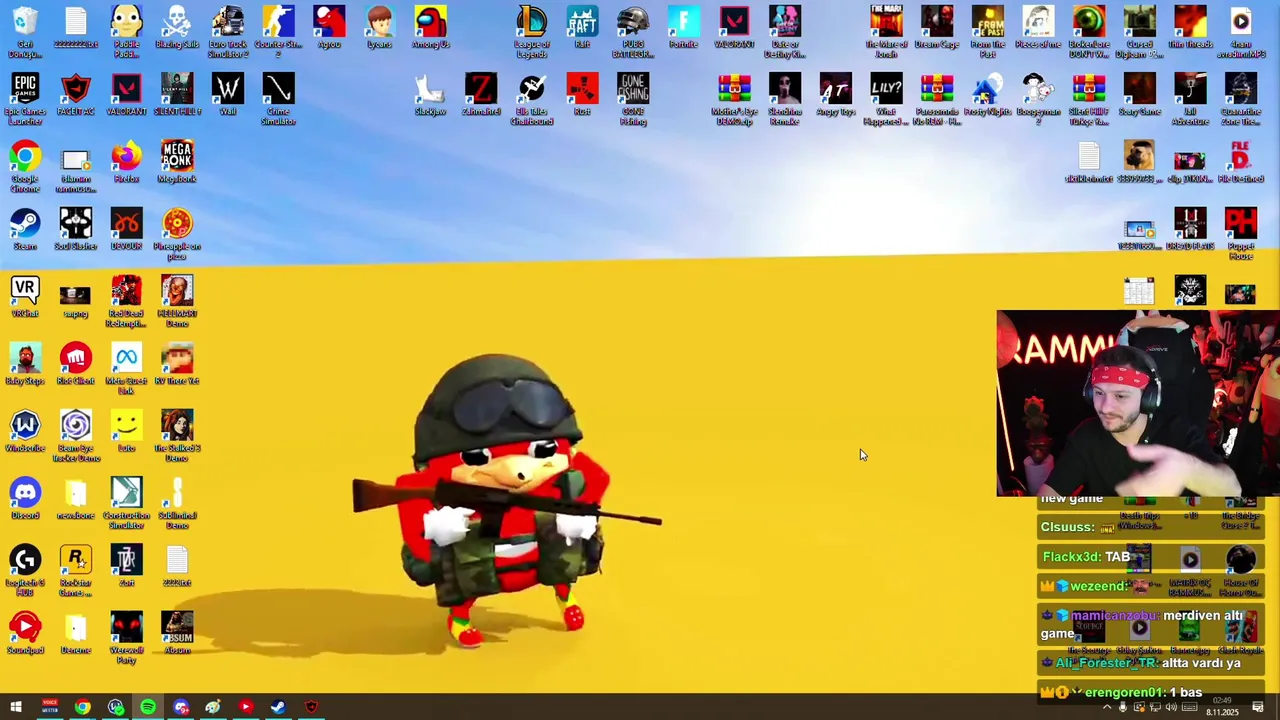Launch the Slackjaw shortcut
Screen dimensions: 1280x720
430,95
